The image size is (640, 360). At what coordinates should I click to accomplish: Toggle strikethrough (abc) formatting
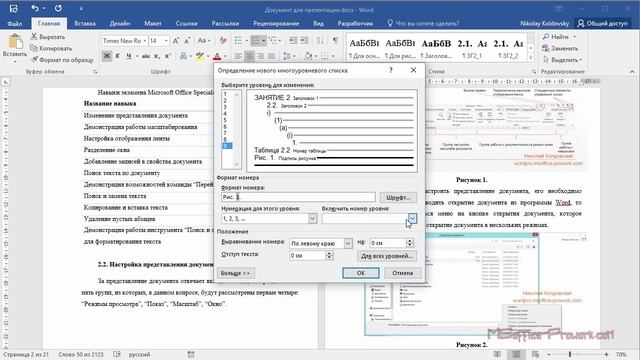point(146,56)
